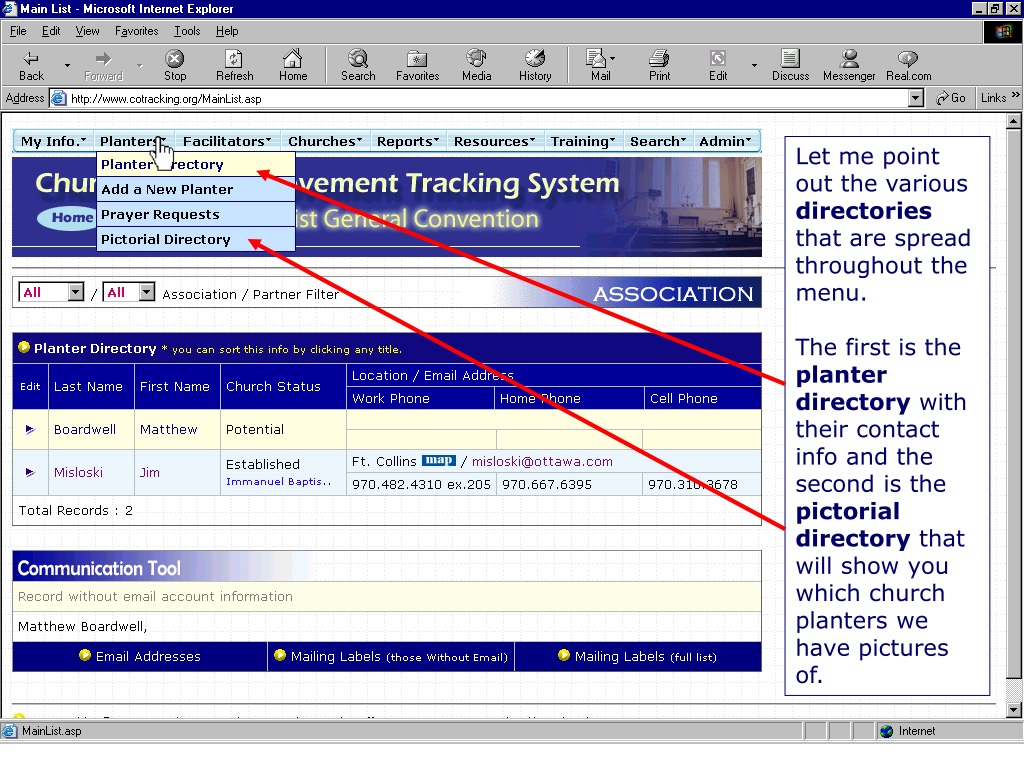1024x768 pixels.
Task: Open the Search navigation menu
Action: [658, 141]
